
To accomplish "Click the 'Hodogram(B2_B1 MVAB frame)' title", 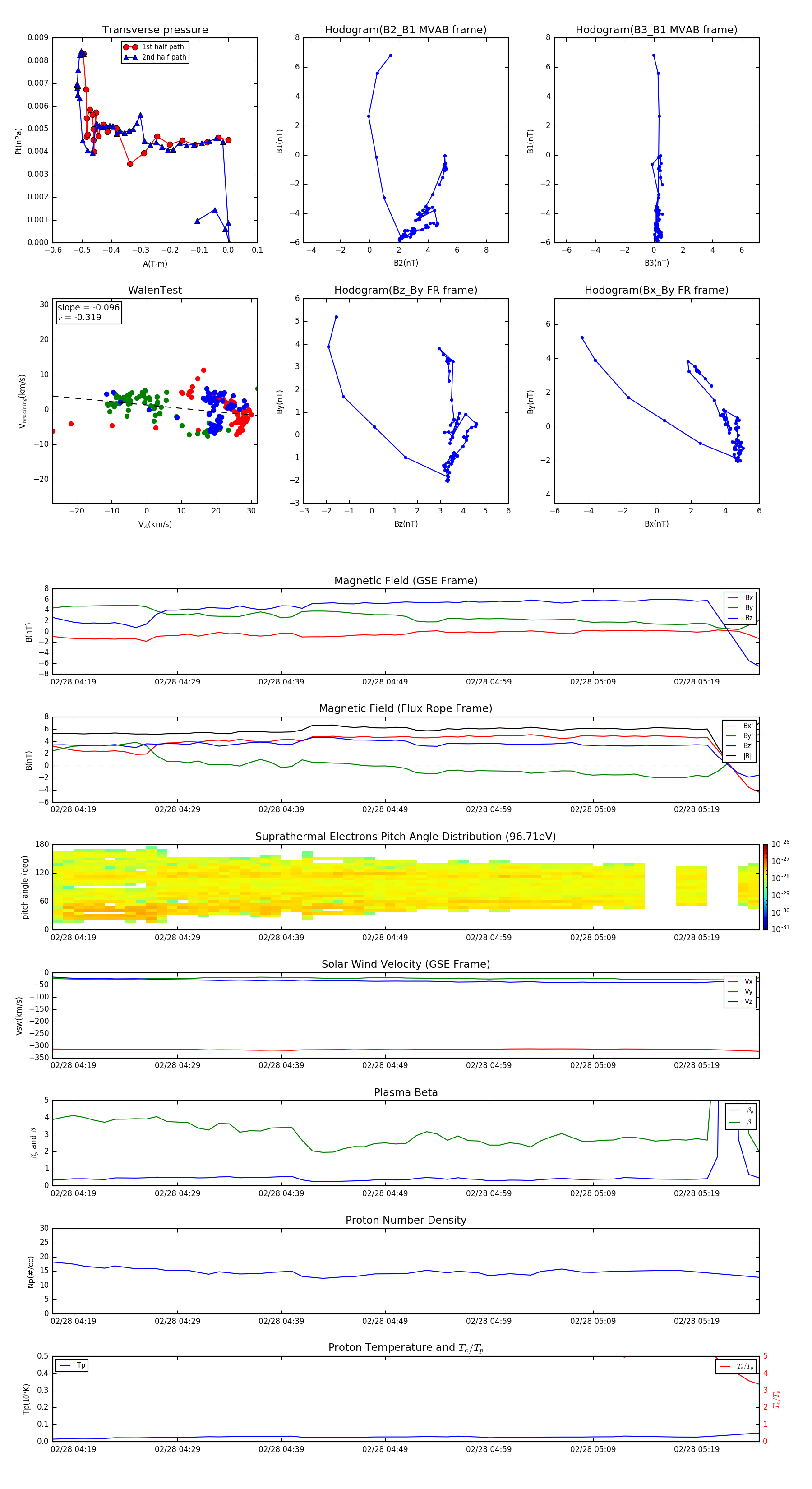I will click(406, 30).
